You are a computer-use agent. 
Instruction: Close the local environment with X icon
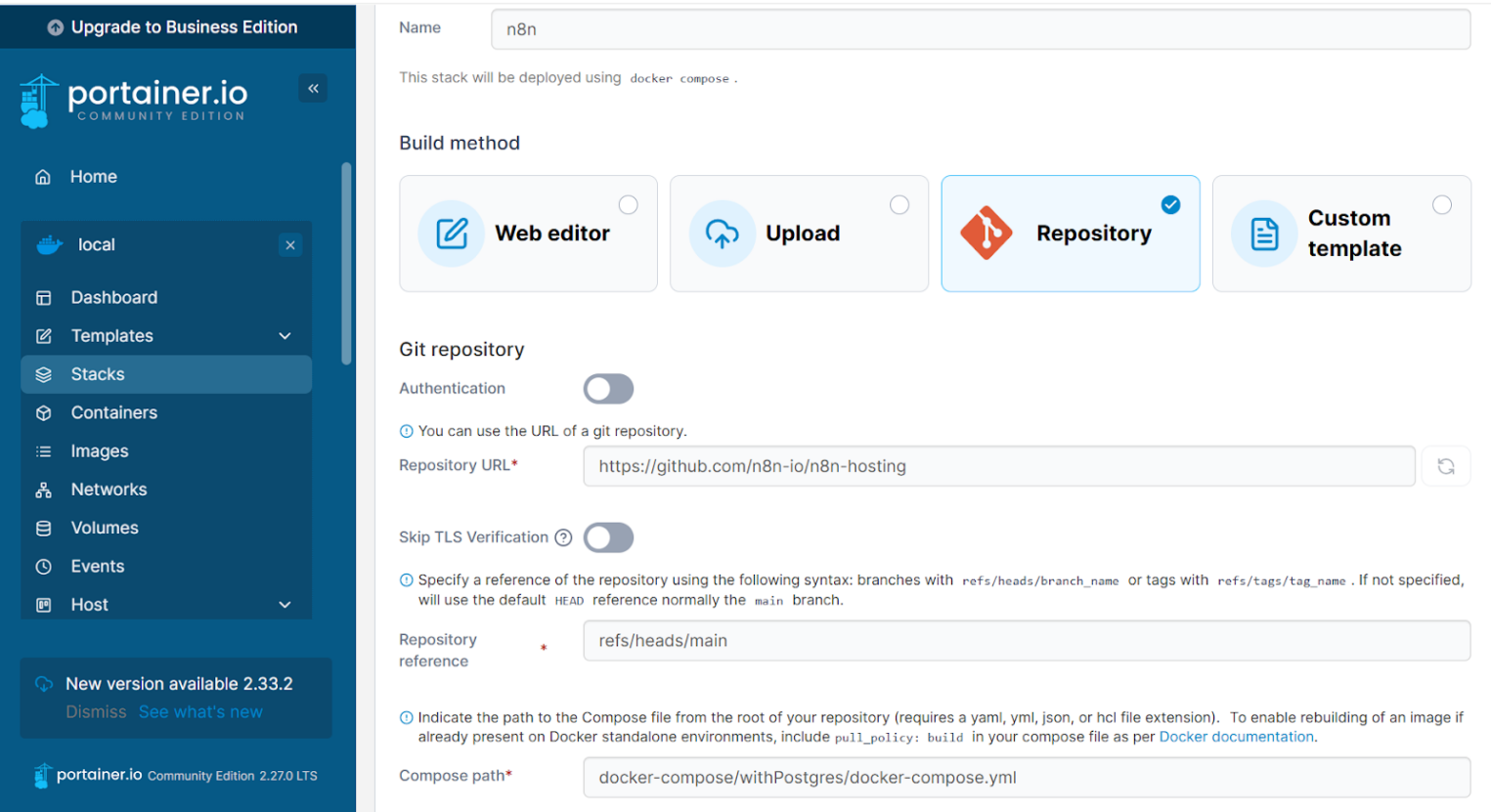[x=290, y=245]
